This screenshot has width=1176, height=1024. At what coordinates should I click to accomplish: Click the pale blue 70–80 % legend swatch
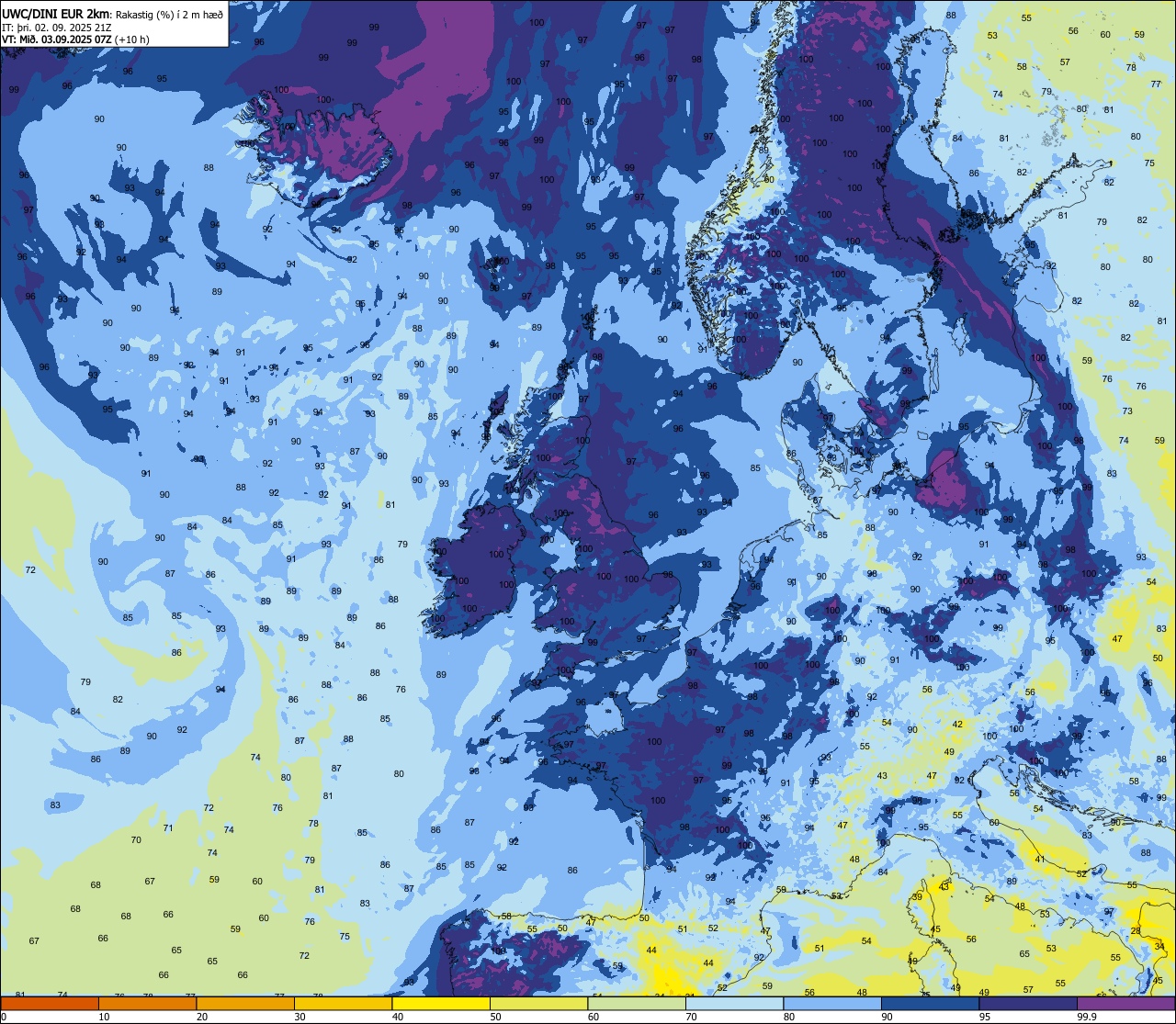click(x=734, y=1003)
